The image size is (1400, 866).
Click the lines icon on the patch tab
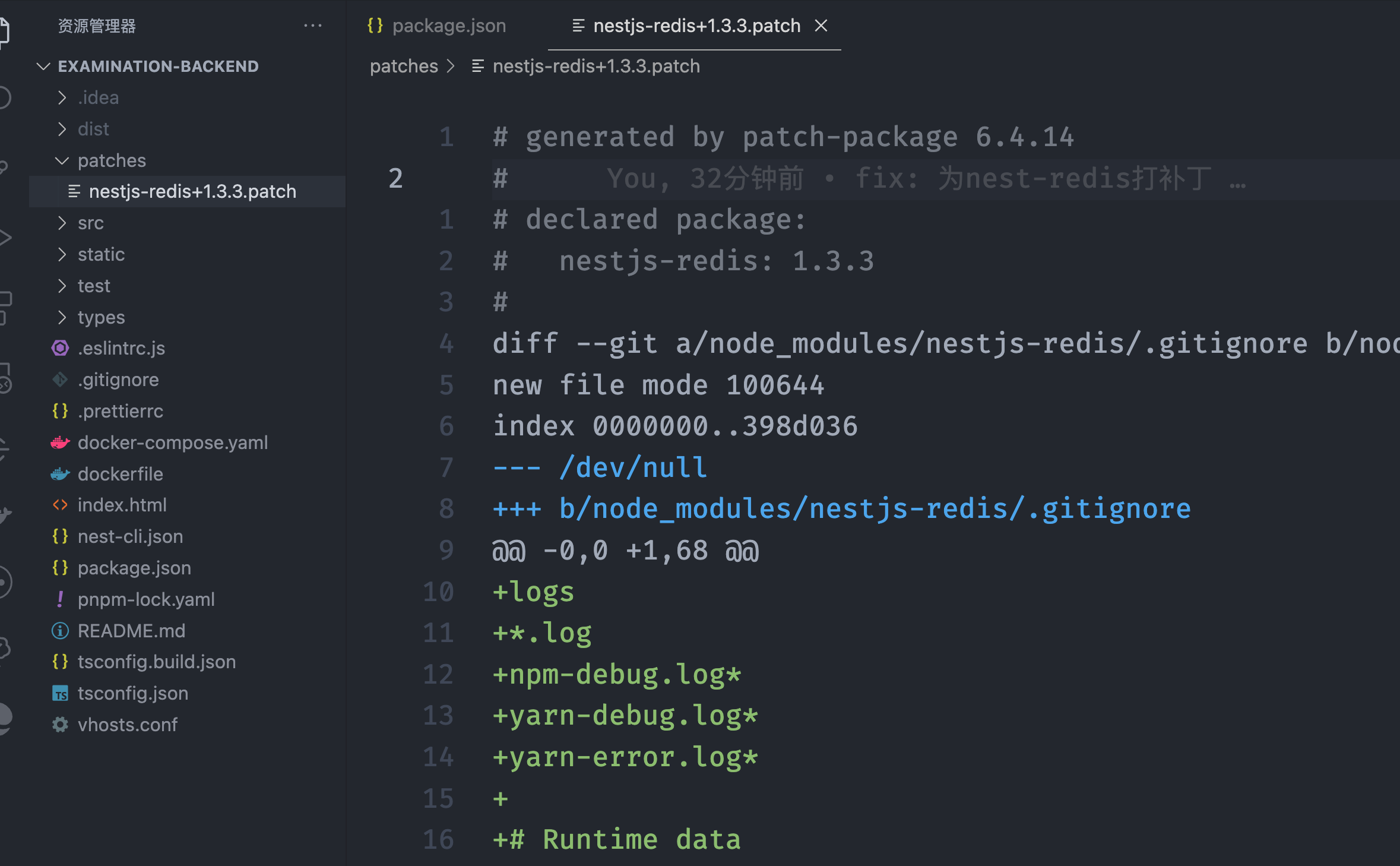pyautogui.click(x=578, y=26)
